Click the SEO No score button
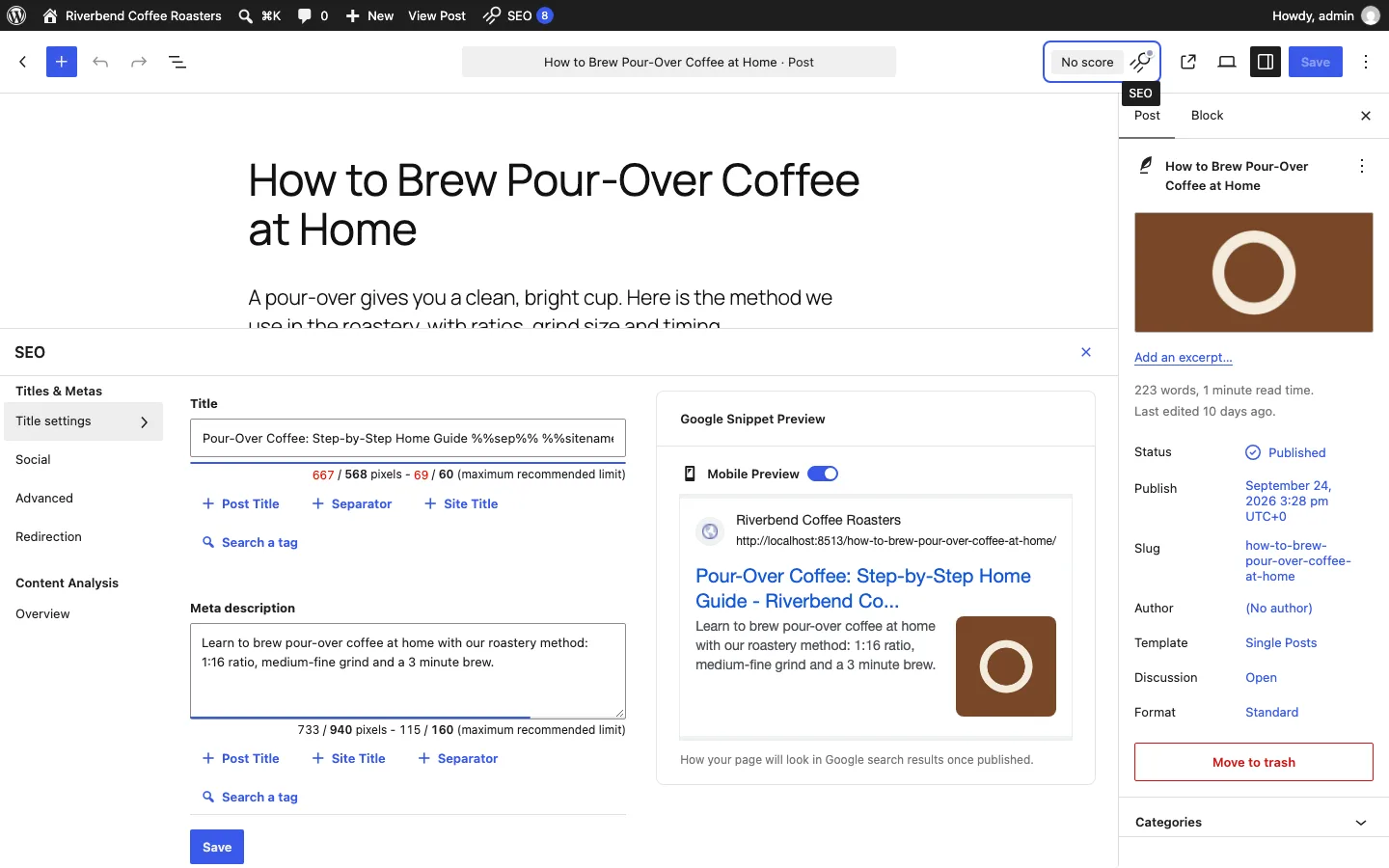Screen dimensions: 1389x868 click(x=1103, y=62)
